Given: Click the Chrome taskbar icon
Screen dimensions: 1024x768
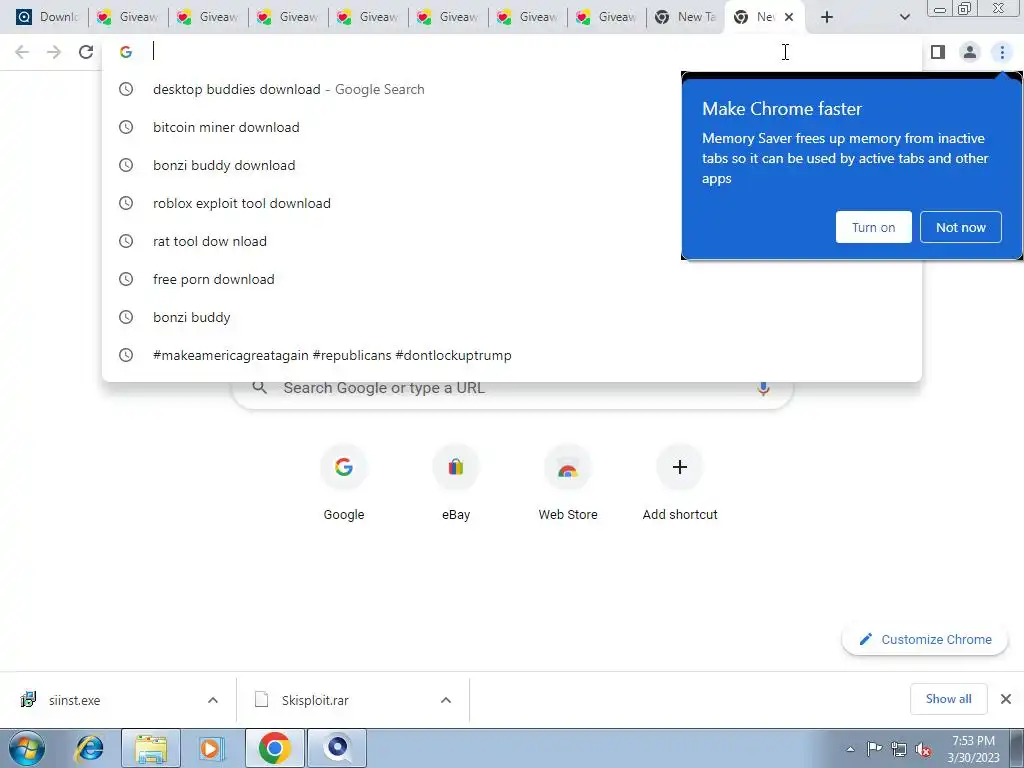Looking at the screenshot, I should [x=274, y=748].
